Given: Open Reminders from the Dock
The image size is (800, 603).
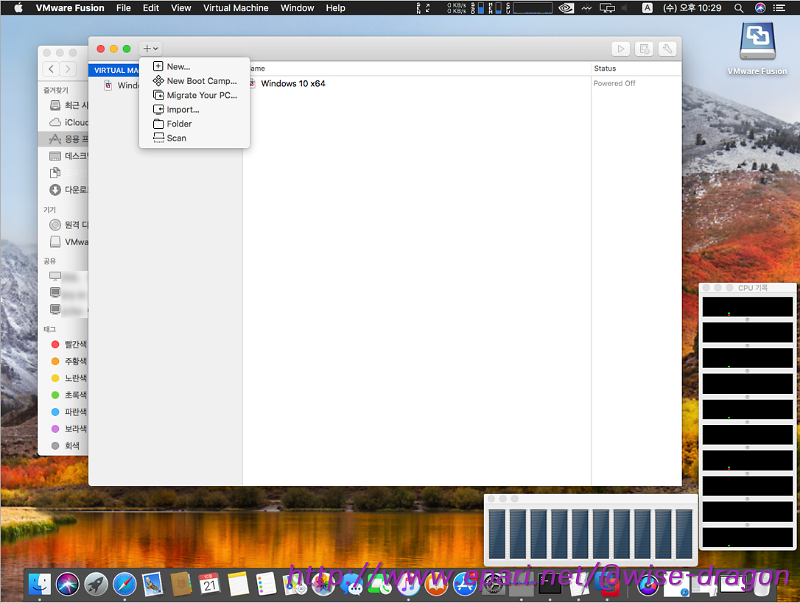Looking at the screenshot, I should [x=266, y=584].
